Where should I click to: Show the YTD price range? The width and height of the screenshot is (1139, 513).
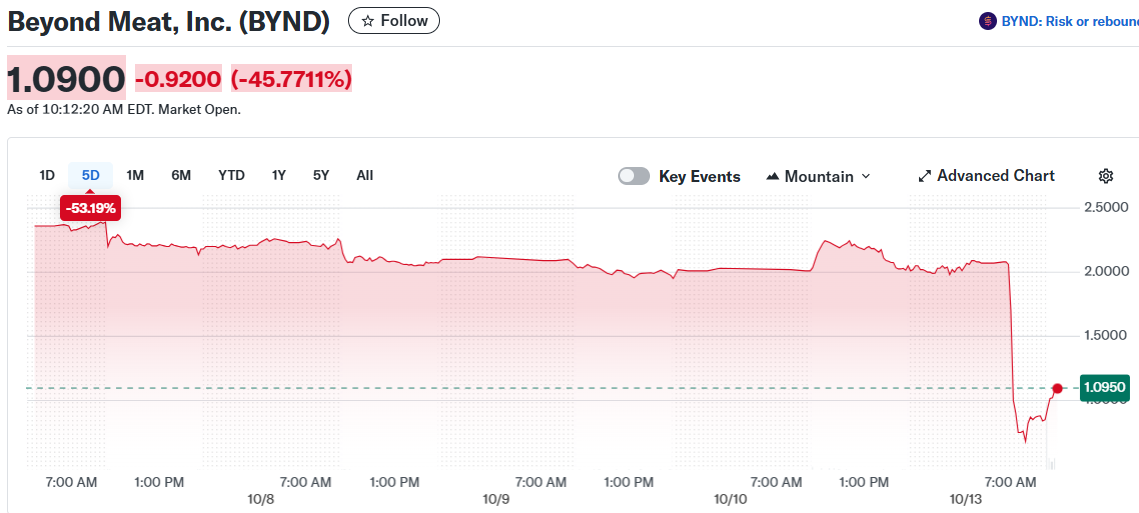tap(231, 175)
